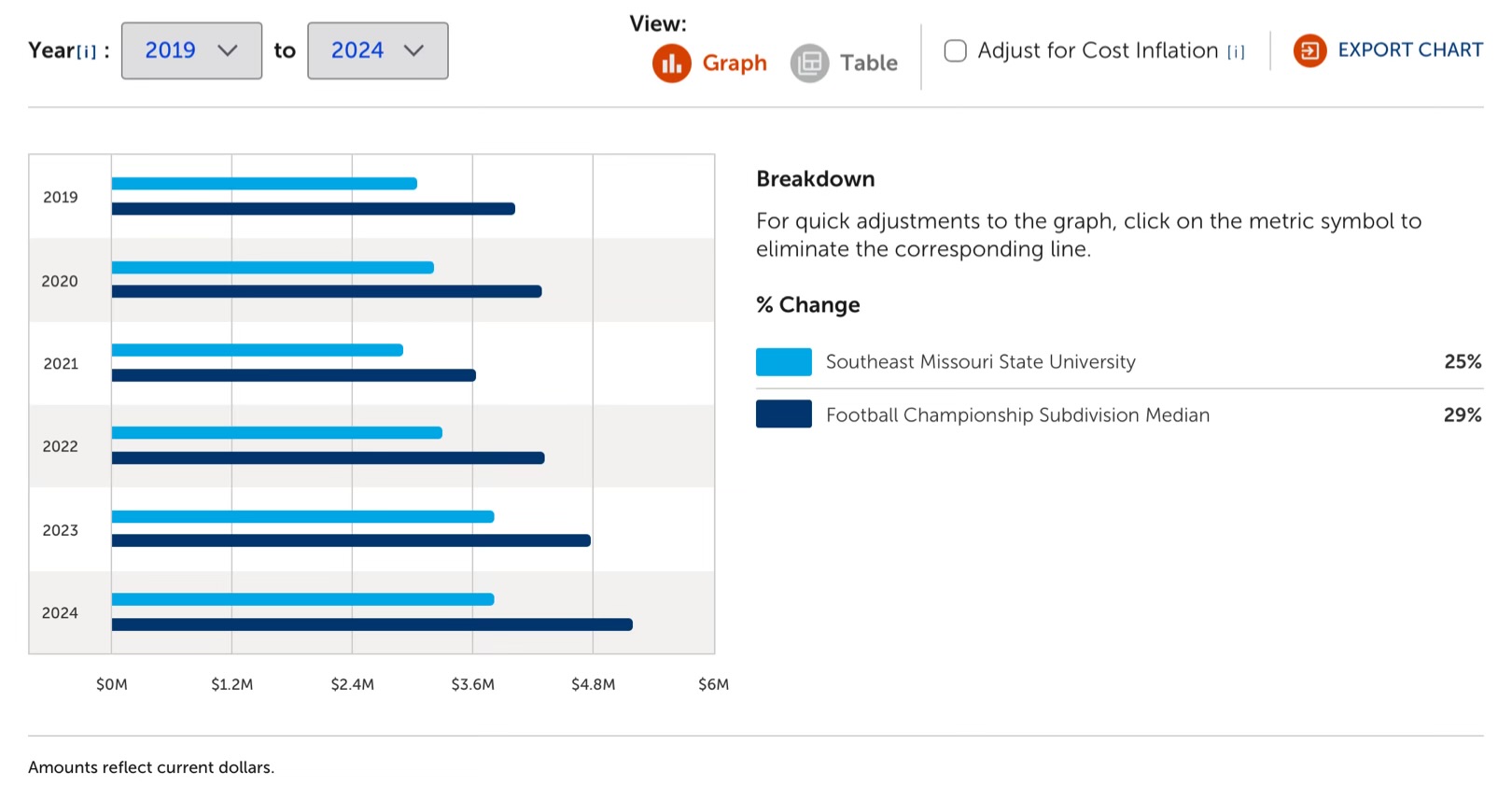Screen dimensions: 1512x799
Task: Click the 2019 light blue university bar
Action: point(264,184)
